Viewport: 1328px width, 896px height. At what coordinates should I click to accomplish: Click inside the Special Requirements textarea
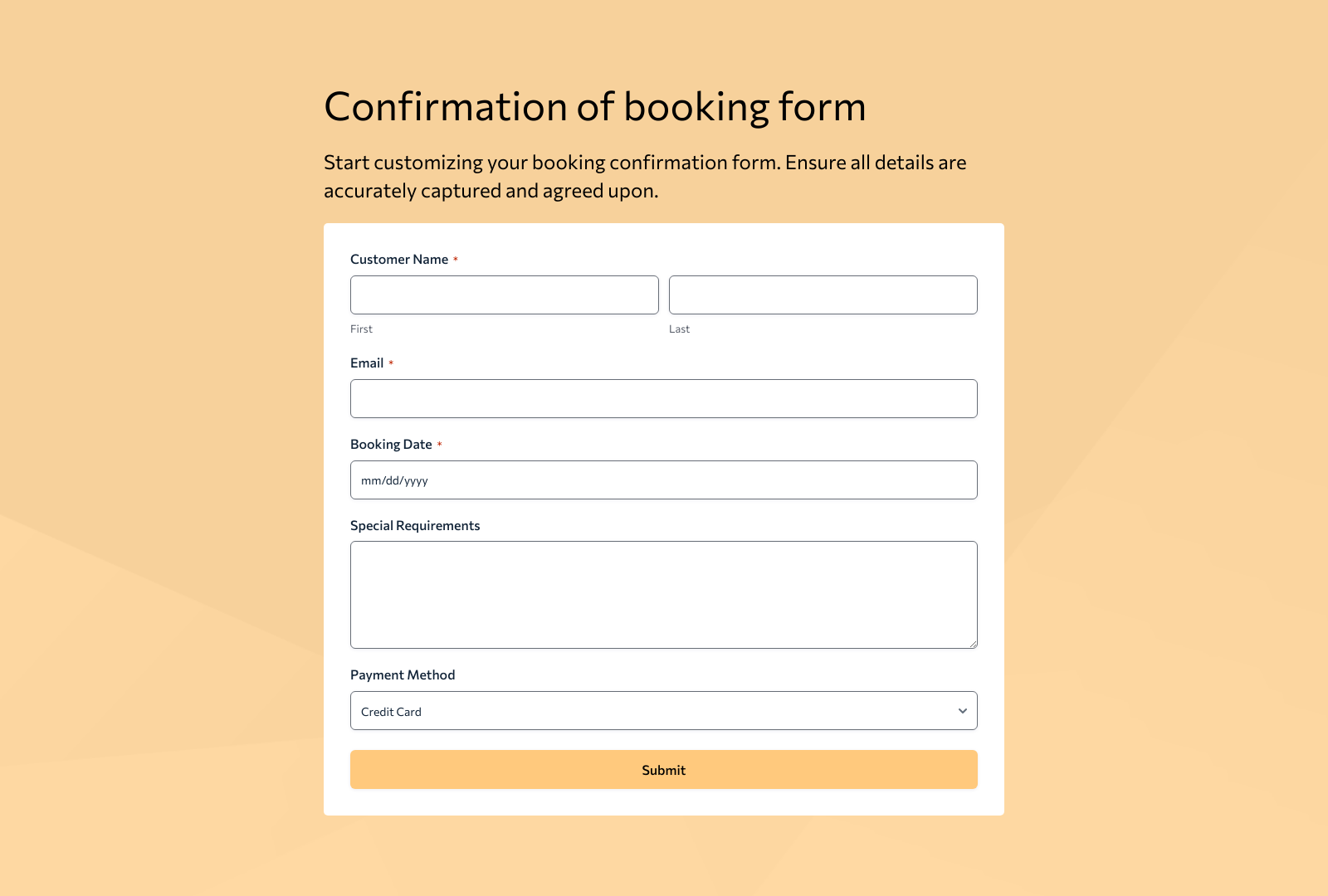coord(663,593)
